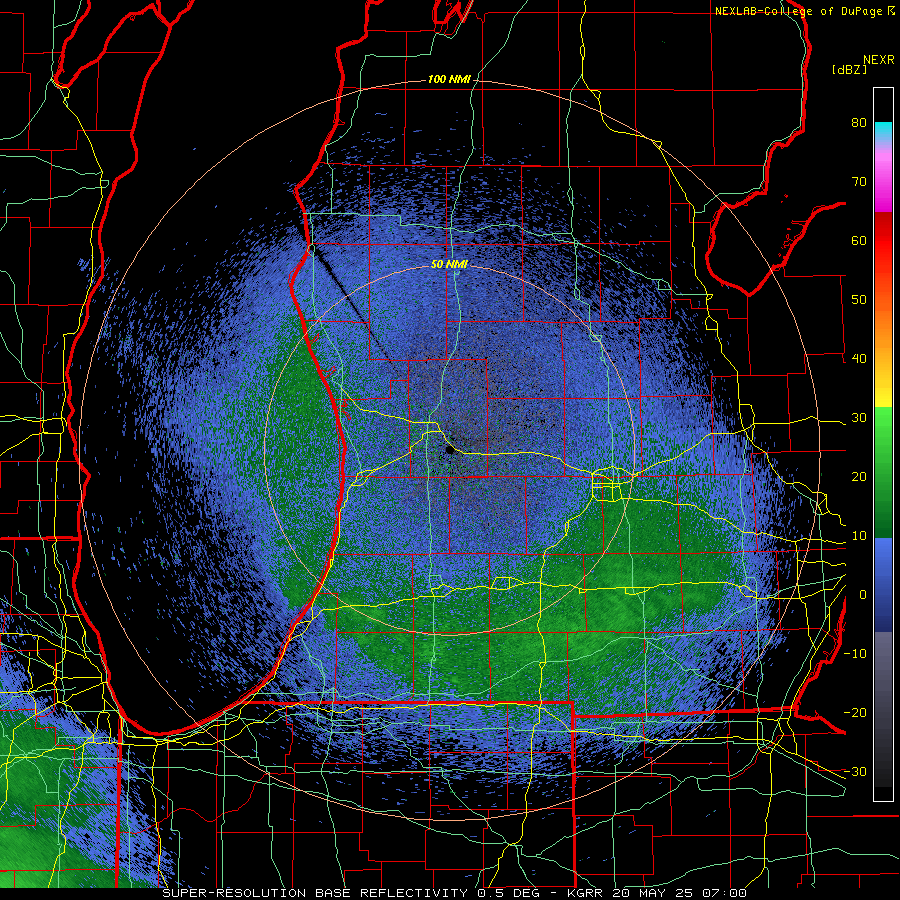Screen dimensions: 900x900
Task: Pick the bright green segment of the color bar
Action: click(883, 430)
